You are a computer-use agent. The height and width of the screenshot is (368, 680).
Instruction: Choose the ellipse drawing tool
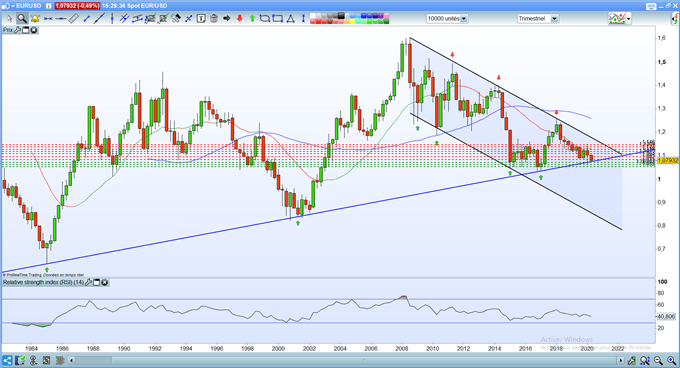click(x=265, y=19)
